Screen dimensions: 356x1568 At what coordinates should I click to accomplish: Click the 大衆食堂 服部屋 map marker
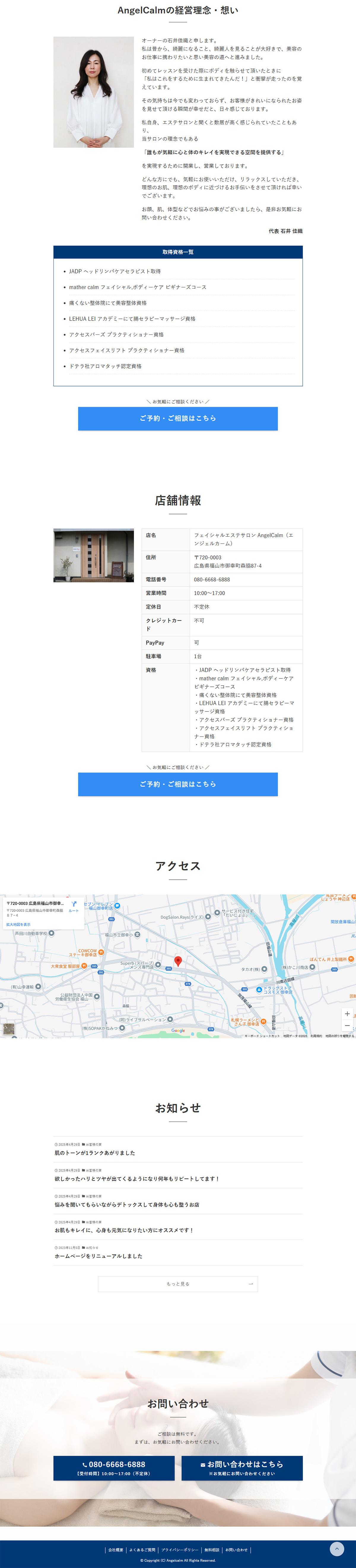coord(84,966)
